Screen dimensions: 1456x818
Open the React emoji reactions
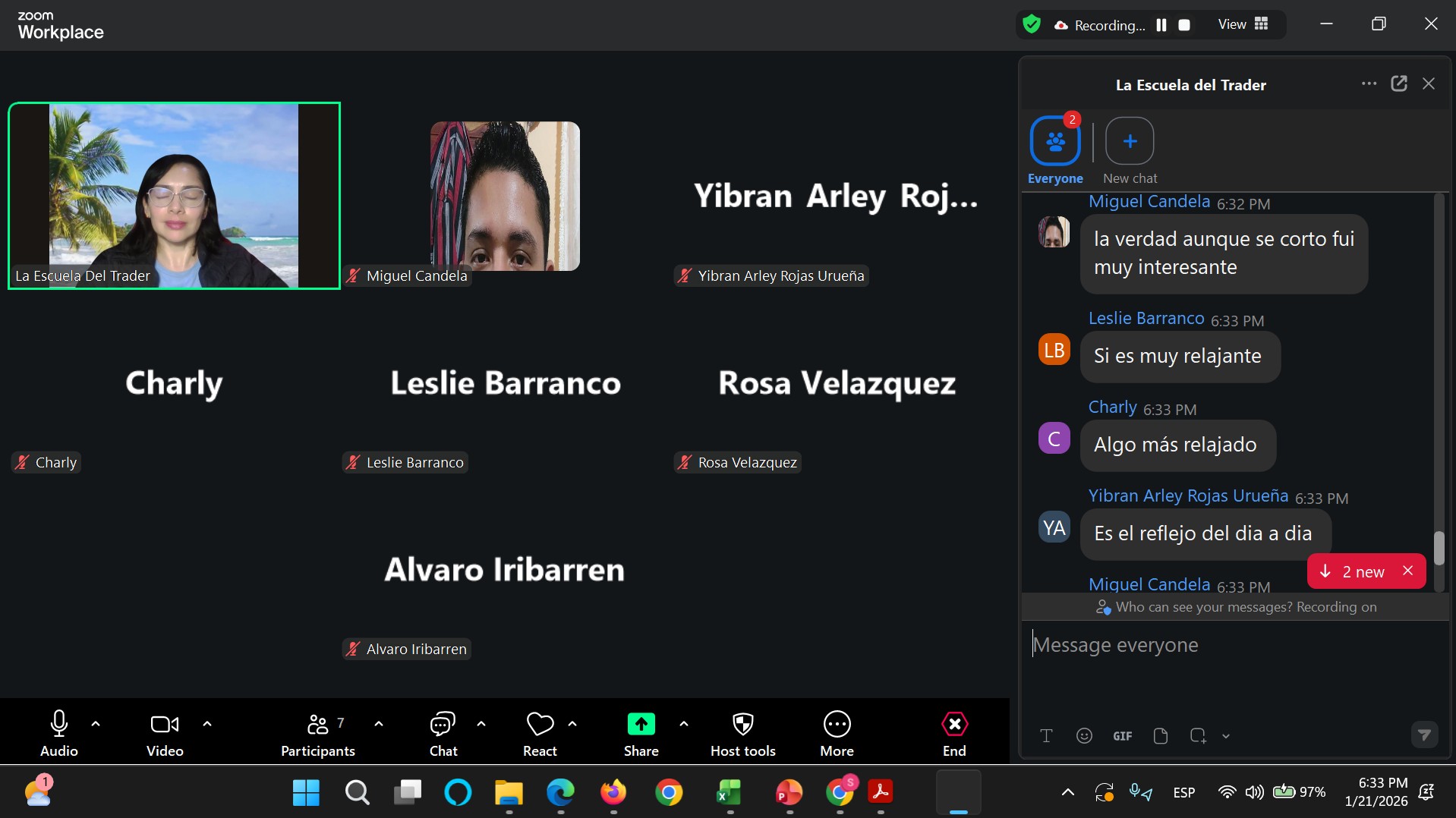[540, 725]
